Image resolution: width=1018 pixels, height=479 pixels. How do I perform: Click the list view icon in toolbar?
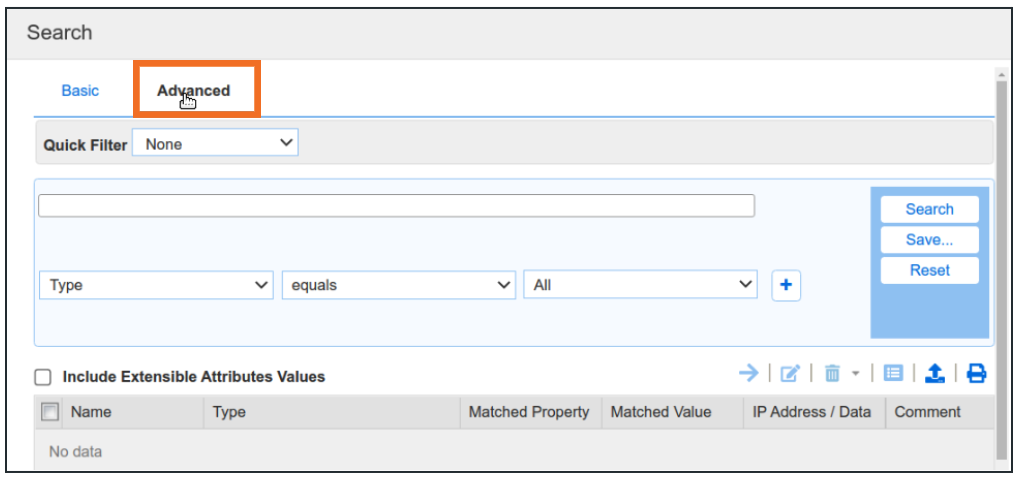(893, 373)
